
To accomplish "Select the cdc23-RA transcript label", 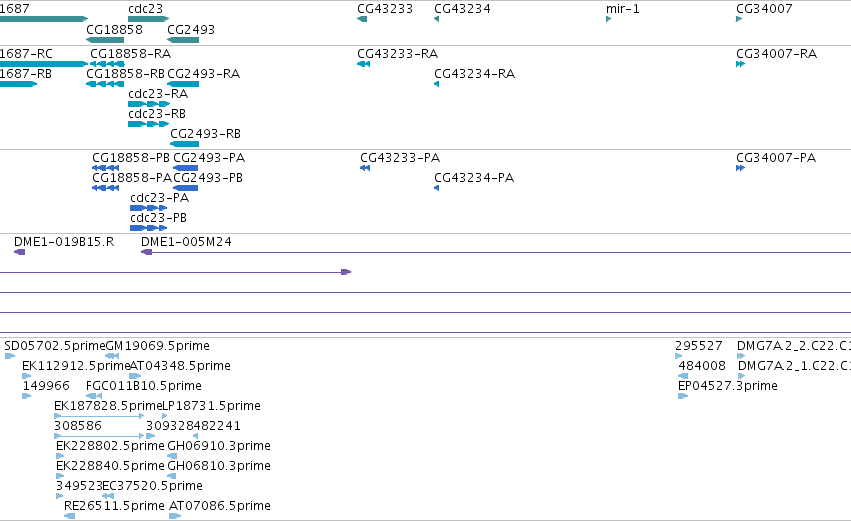I will pos(158,94).
